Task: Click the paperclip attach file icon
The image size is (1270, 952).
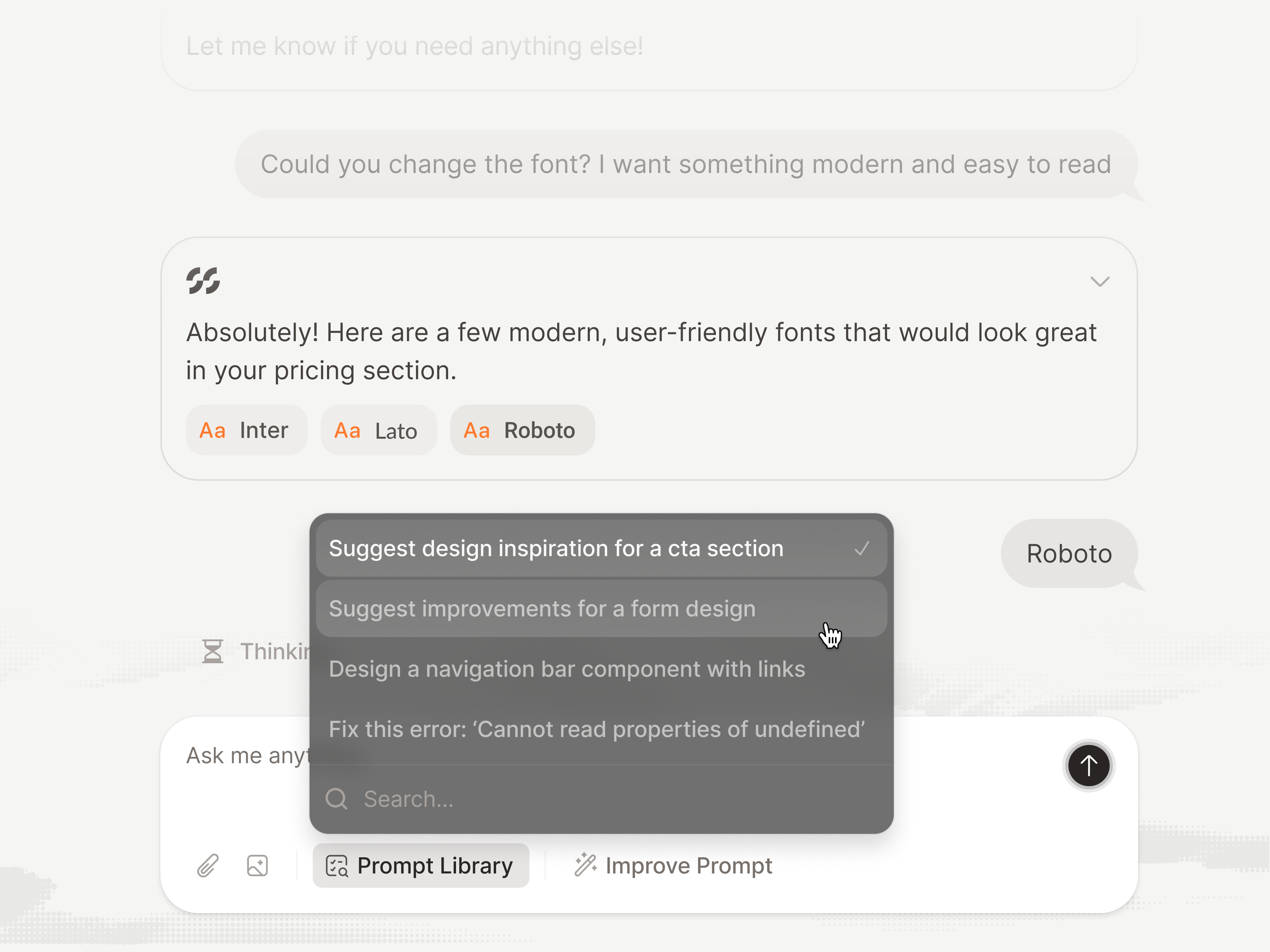Action: click(208, 866)
